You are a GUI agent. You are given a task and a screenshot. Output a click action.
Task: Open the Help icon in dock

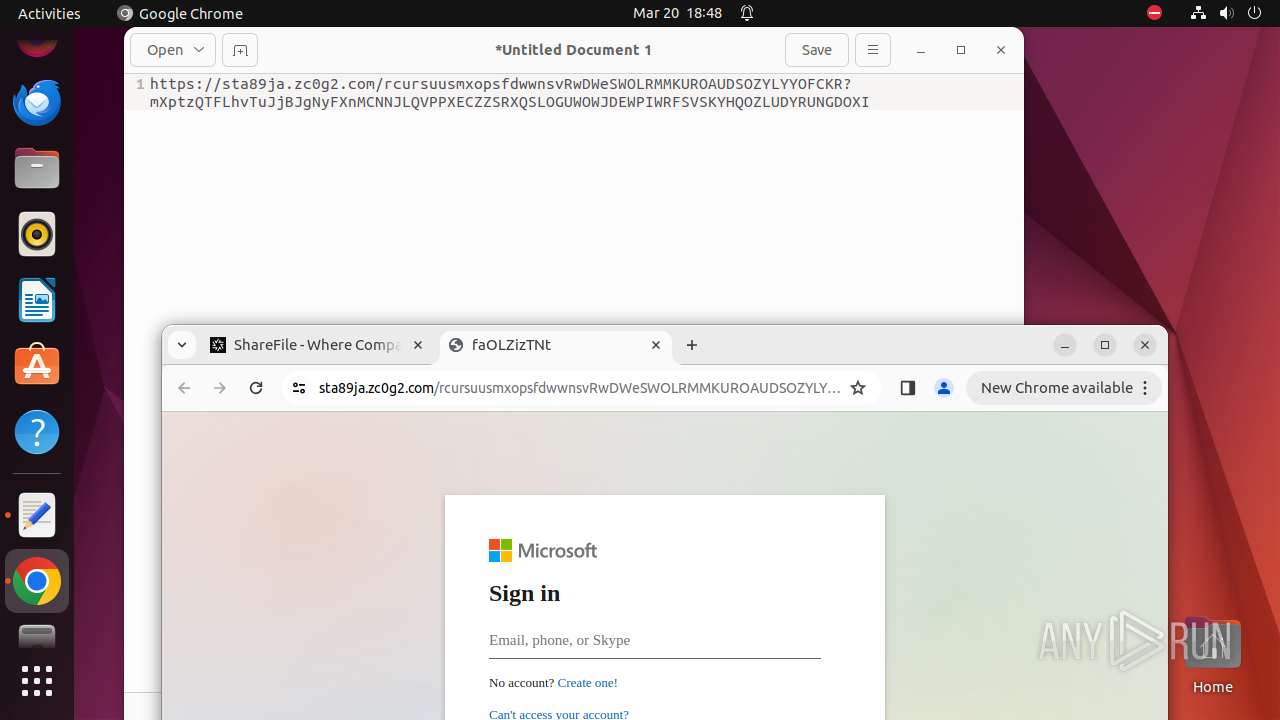tap(37, 432)
